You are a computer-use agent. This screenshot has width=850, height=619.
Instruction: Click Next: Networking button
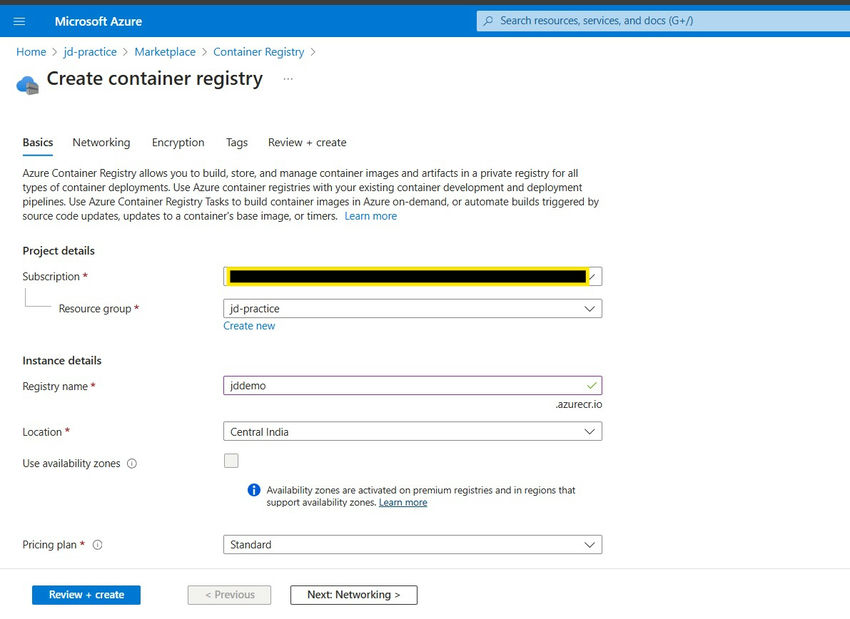pyautogui.click(x=353, y=595)
